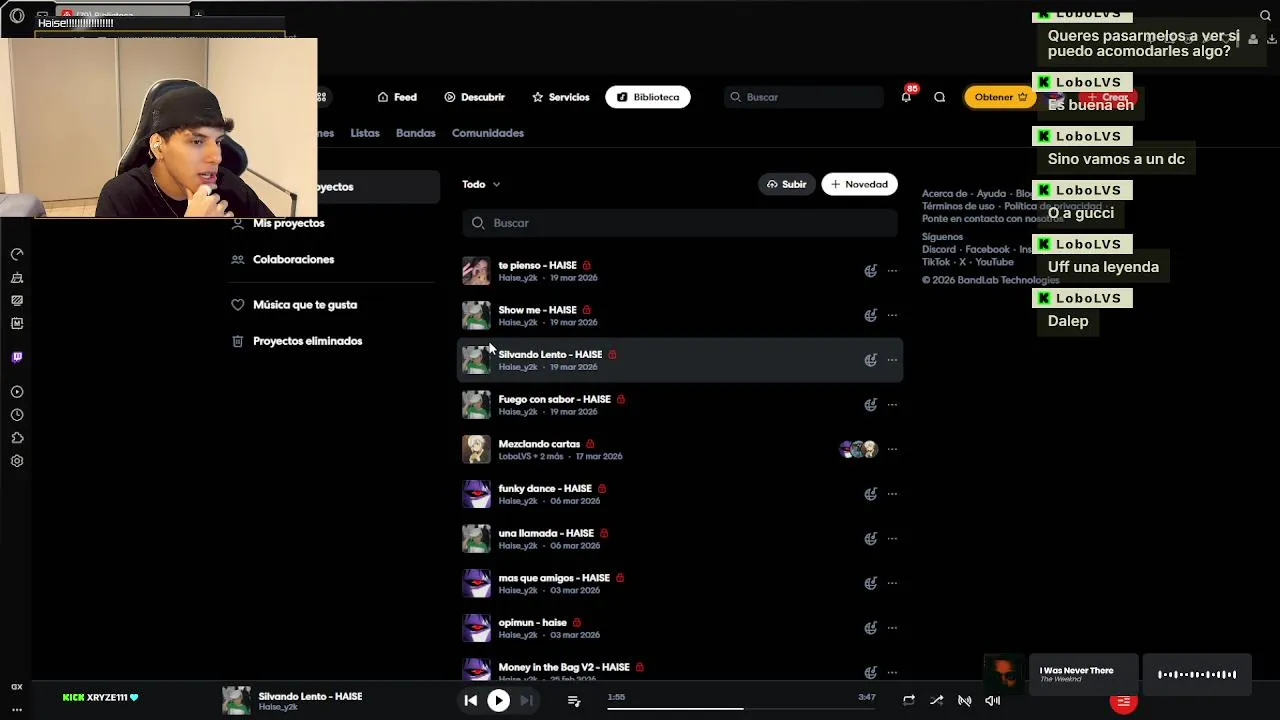Expand the 'Todo' filter dropdown
Screen dimensions: 1280x720
[481, 184]
